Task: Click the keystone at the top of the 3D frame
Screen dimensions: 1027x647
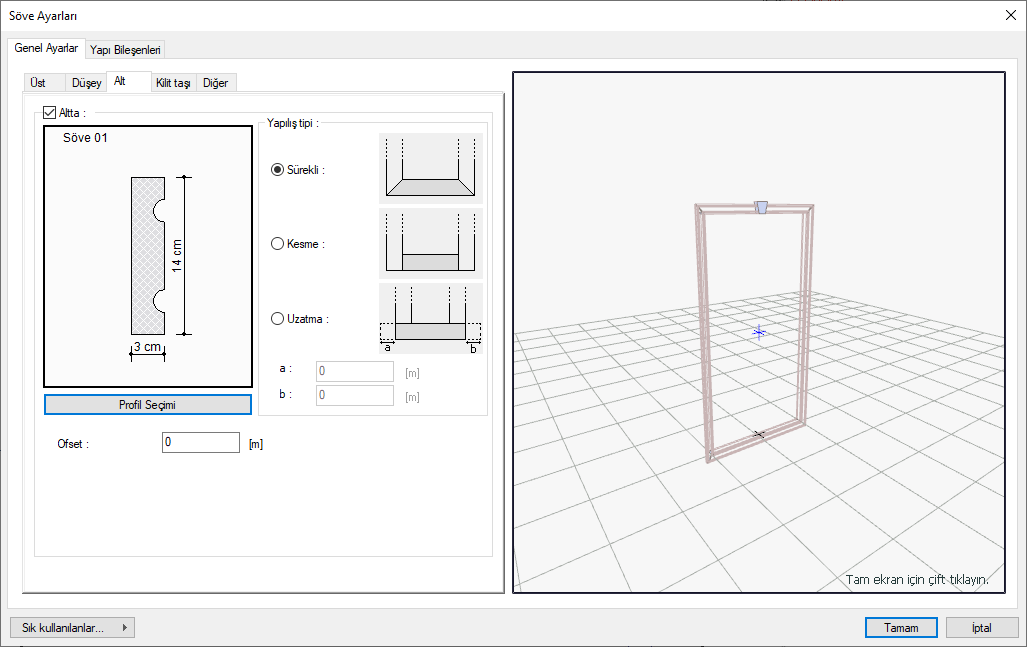Action: click(x=761, y=207)
